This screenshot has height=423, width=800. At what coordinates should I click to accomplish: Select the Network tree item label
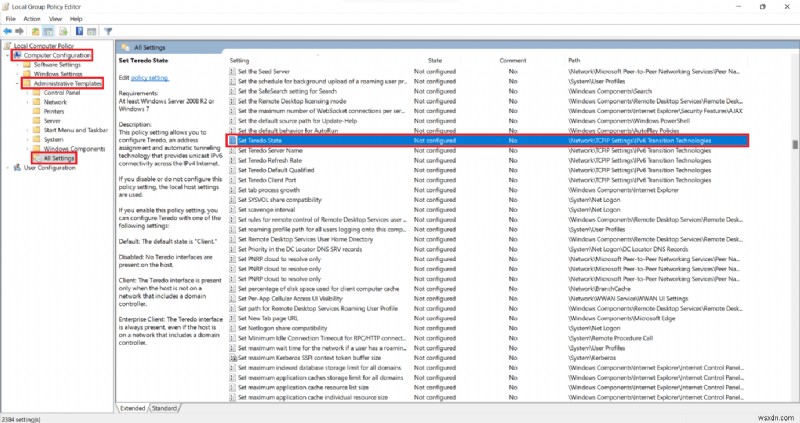tap(55, 102)
